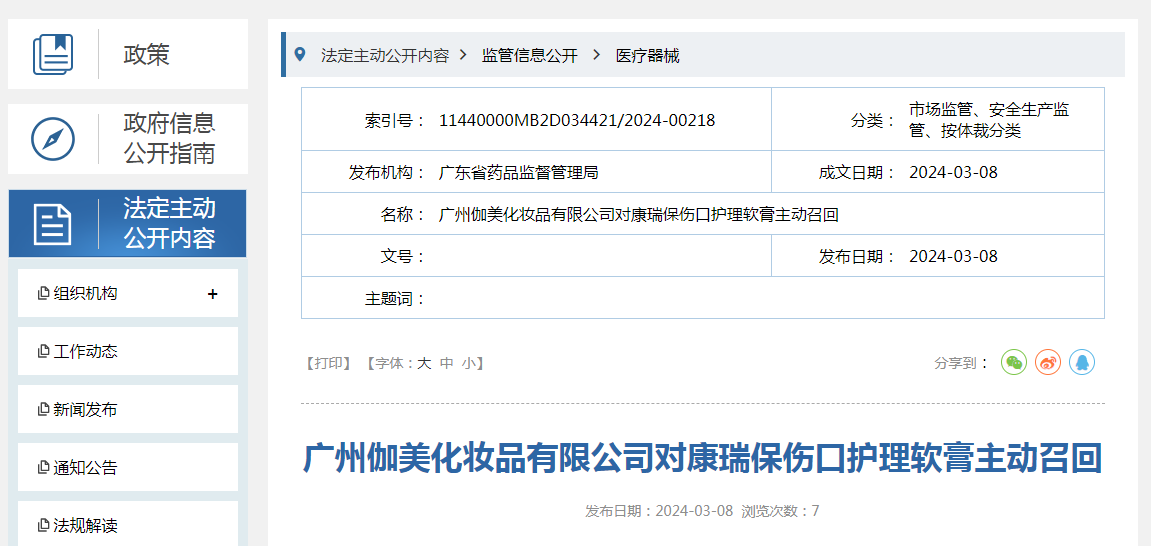Click the 打印 print link
1151x546 pixels.
330,363
